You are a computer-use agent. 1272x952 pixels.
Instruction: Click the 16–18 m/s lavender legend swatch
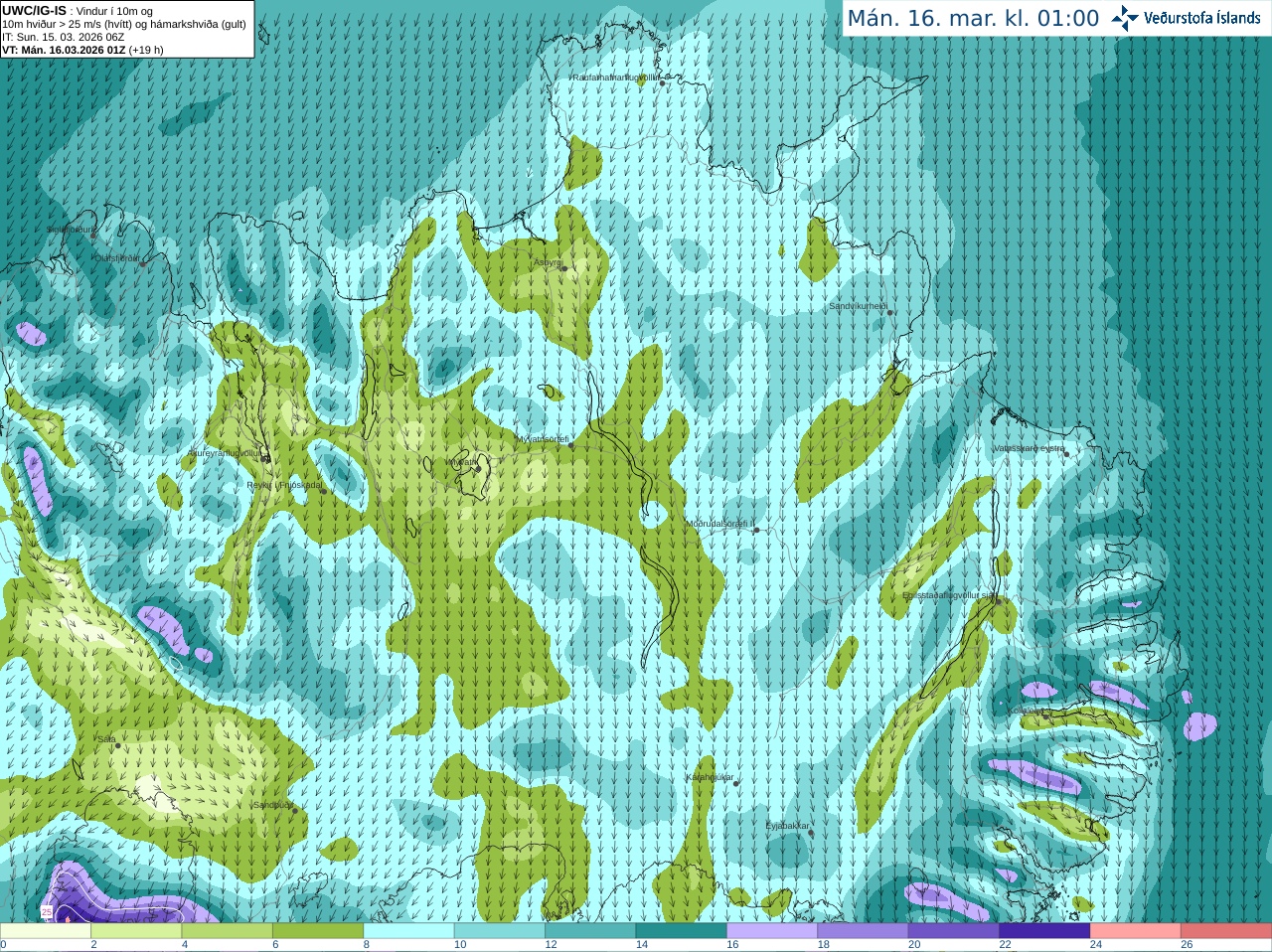coord(772,930)
